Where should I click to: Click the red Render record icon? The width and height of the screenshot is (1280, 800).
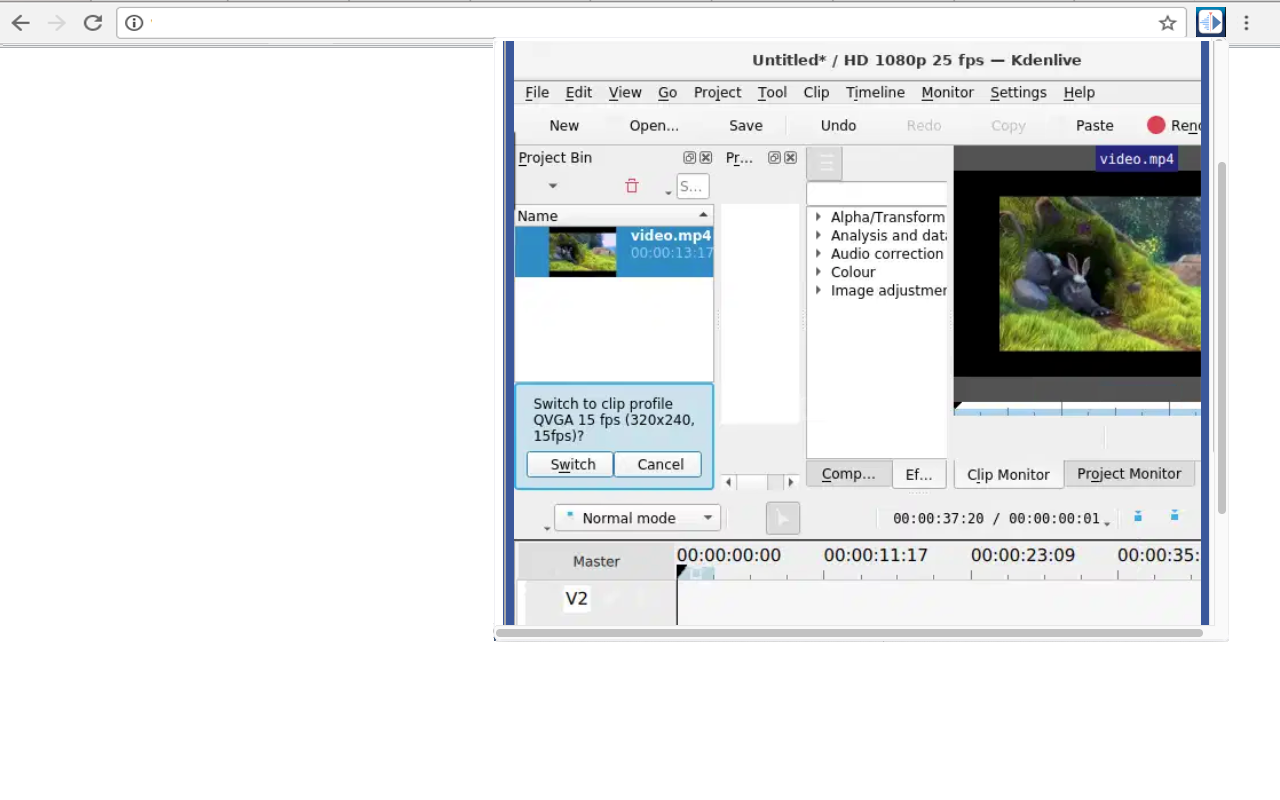click(1156, 125)
